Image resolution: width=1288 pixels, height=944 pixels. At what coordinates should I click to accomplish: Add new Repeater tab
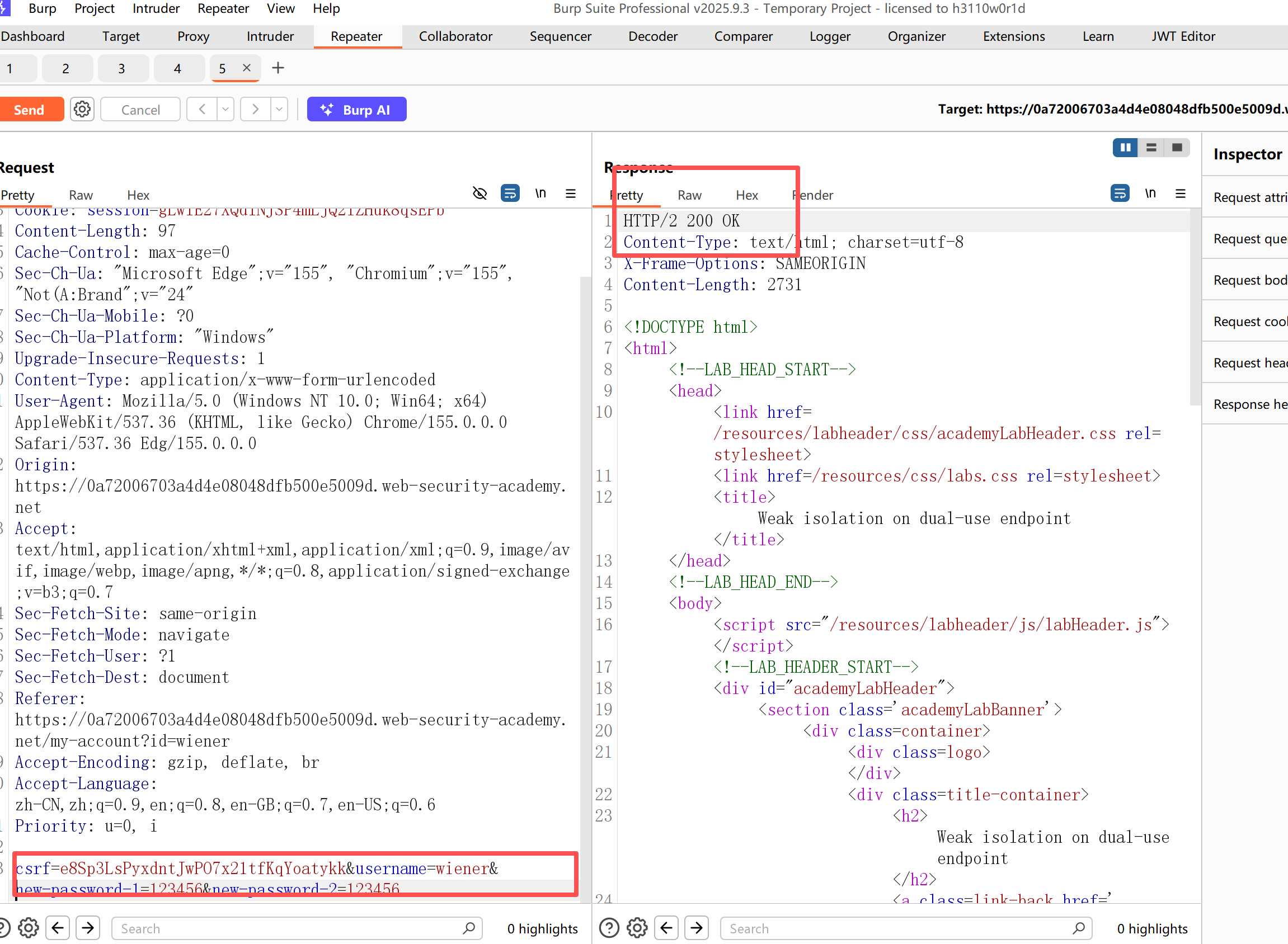(x=278, y=68)
